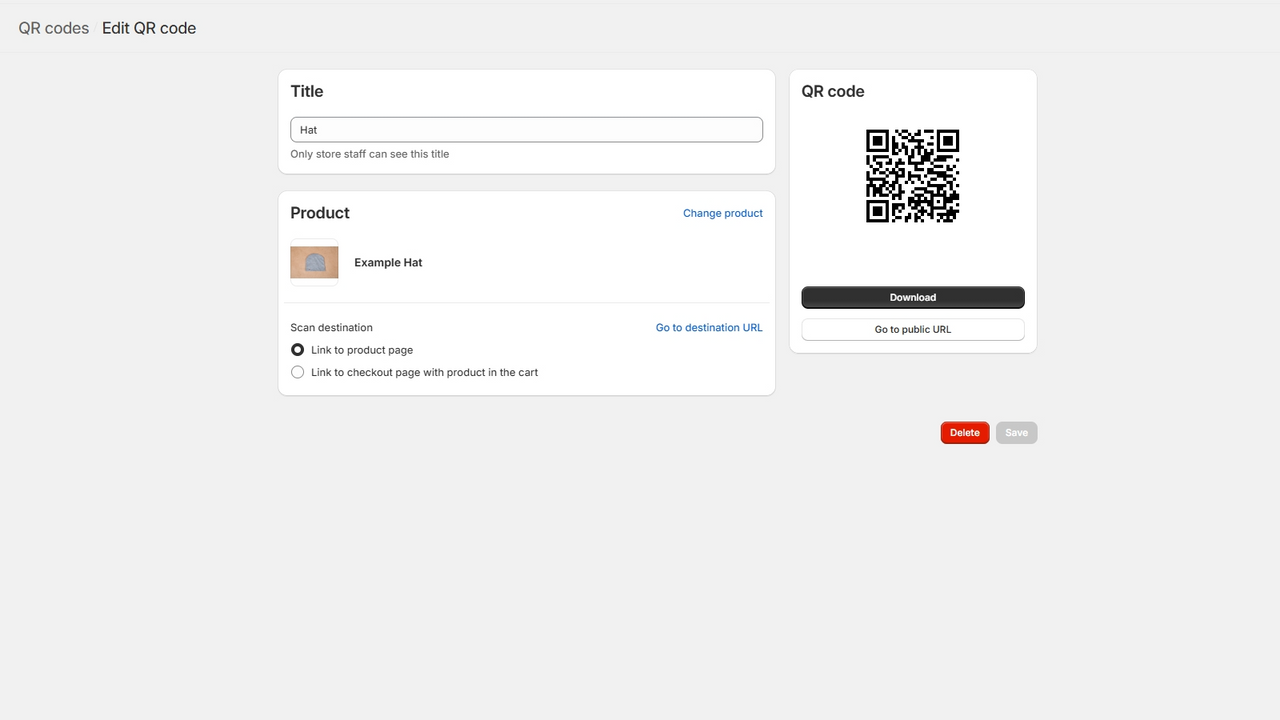Delete this QR code
This screenshot has height=720, width=1280.
coord(965,433)
